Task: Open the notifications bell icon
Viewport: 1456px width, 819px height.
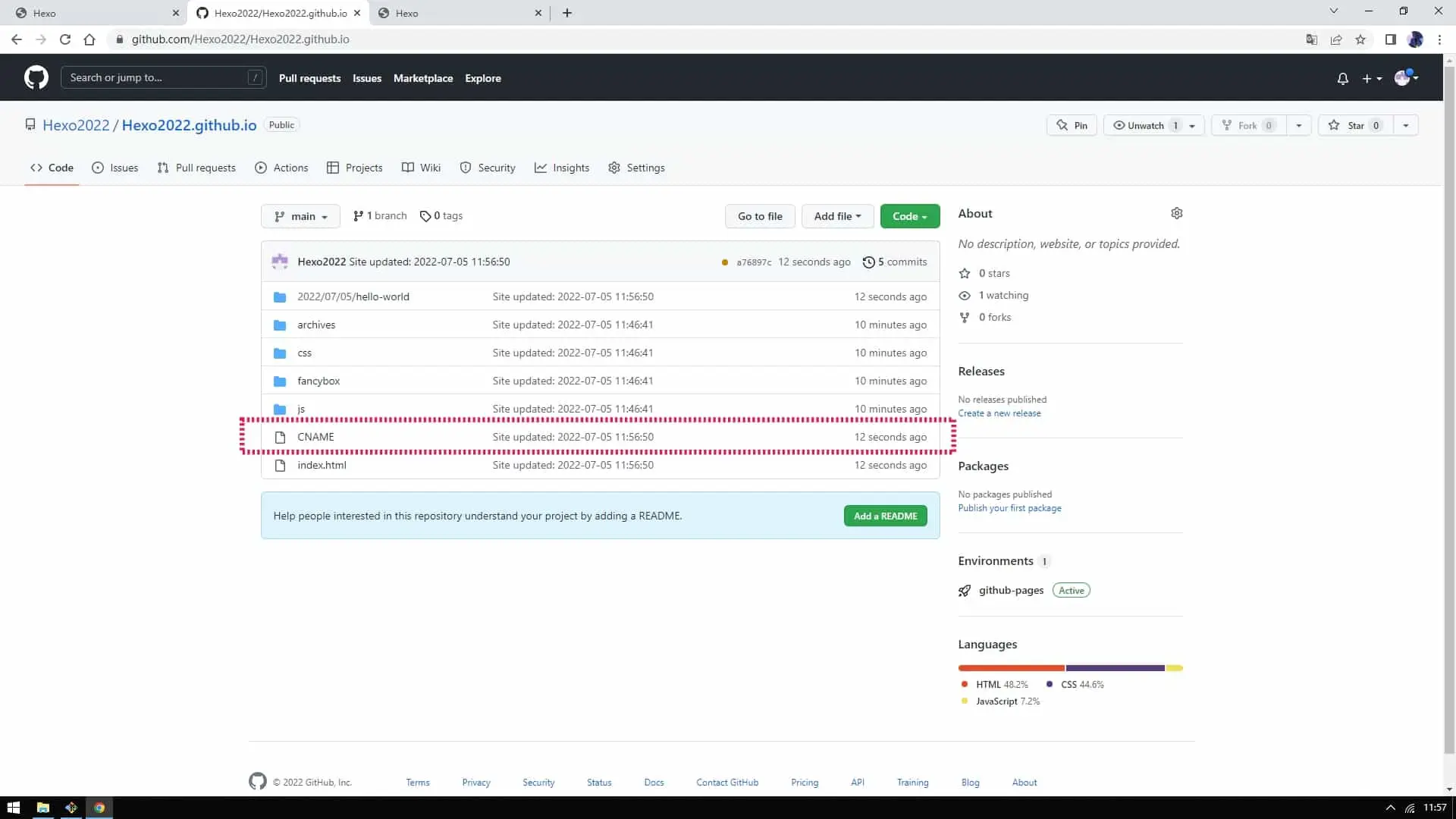Action: (x=1342, y=78)
